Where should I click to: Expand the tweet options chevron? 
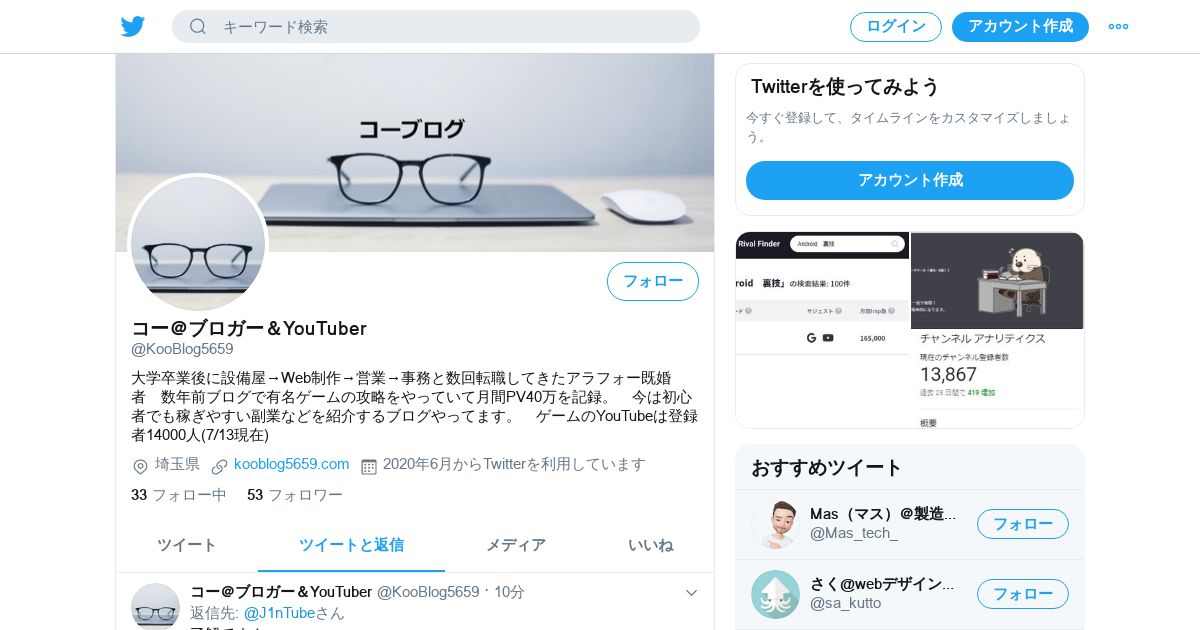tap(691, 593)
